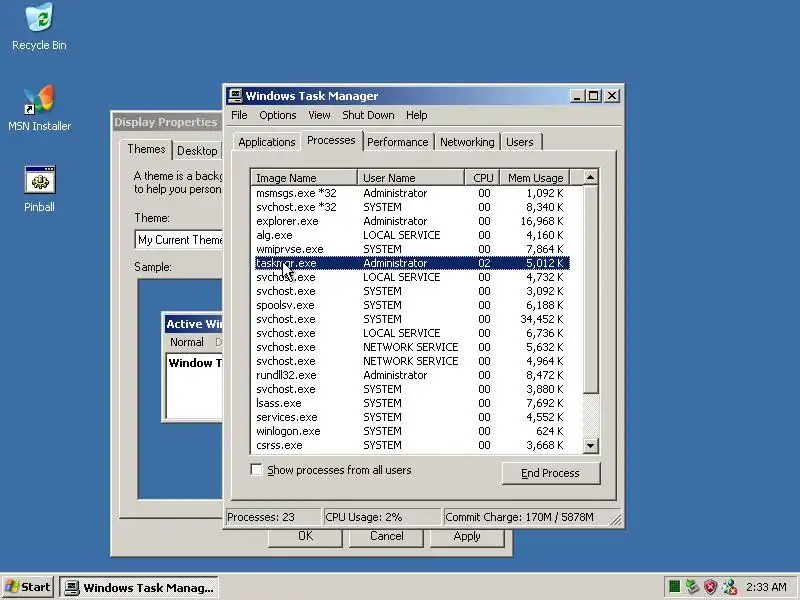Select the lsass.exe process
Viewport: 800px width, 600px height.
click(412, 403)
